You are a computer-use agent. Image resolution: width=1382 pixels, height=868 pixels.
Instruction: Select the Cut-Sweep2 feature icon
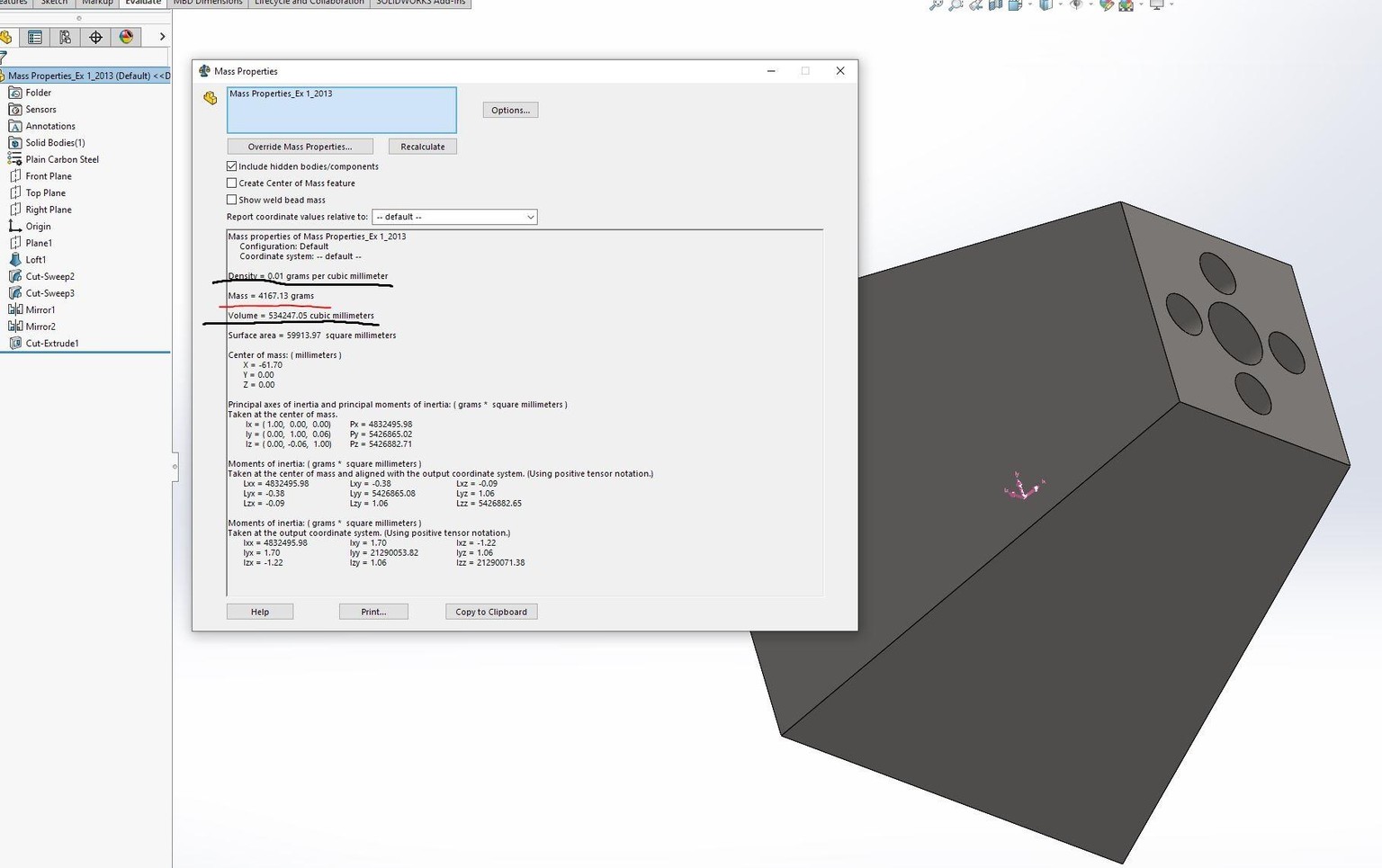[x=15, y=276]
